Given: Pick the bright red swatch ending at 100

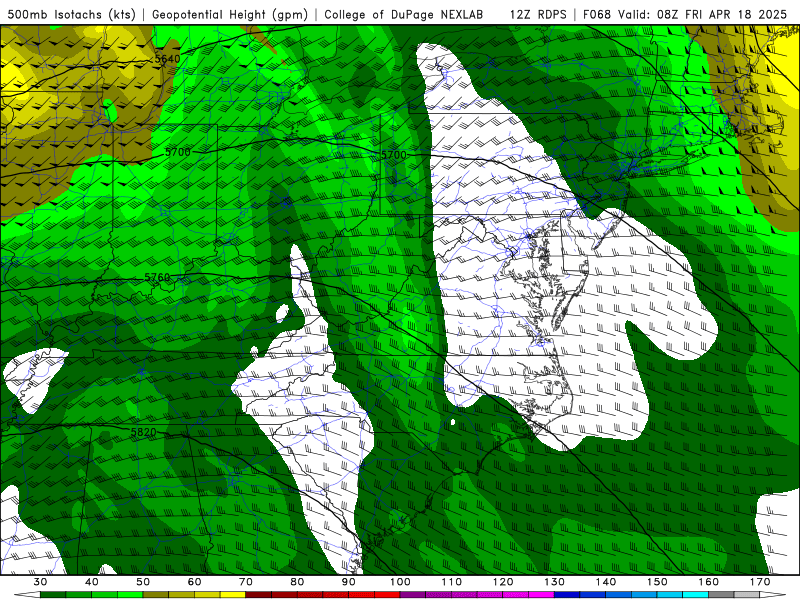Looking at the screenshot, I should 387,595.
